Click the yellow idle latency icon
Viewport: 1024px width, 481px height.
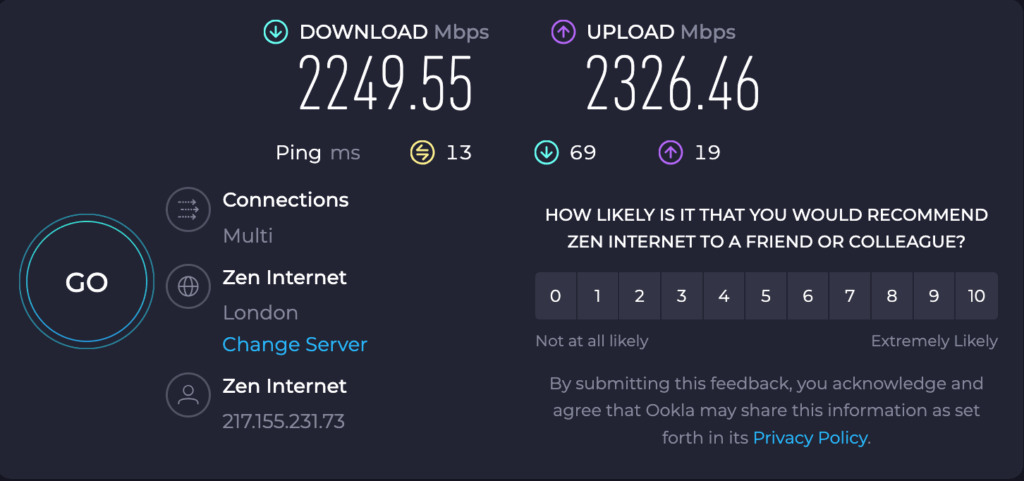pos(422,153)
